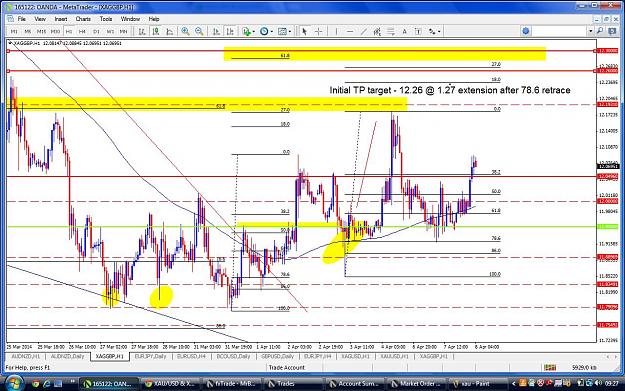The height and width of the screenshot is (391, 625).
Task: Select the Fibonacci retracement tool
Action: 391,31
